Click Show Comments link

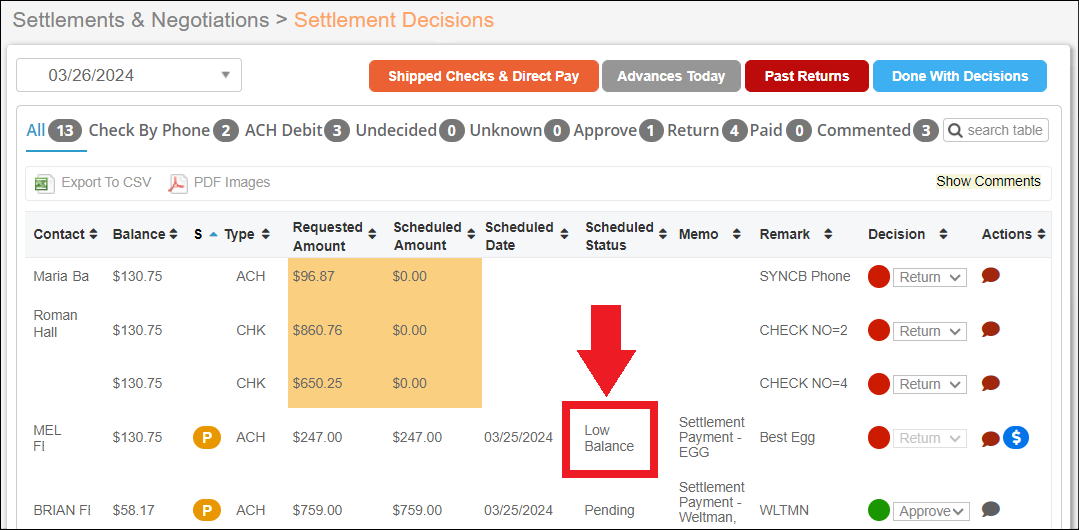(988, 182)
